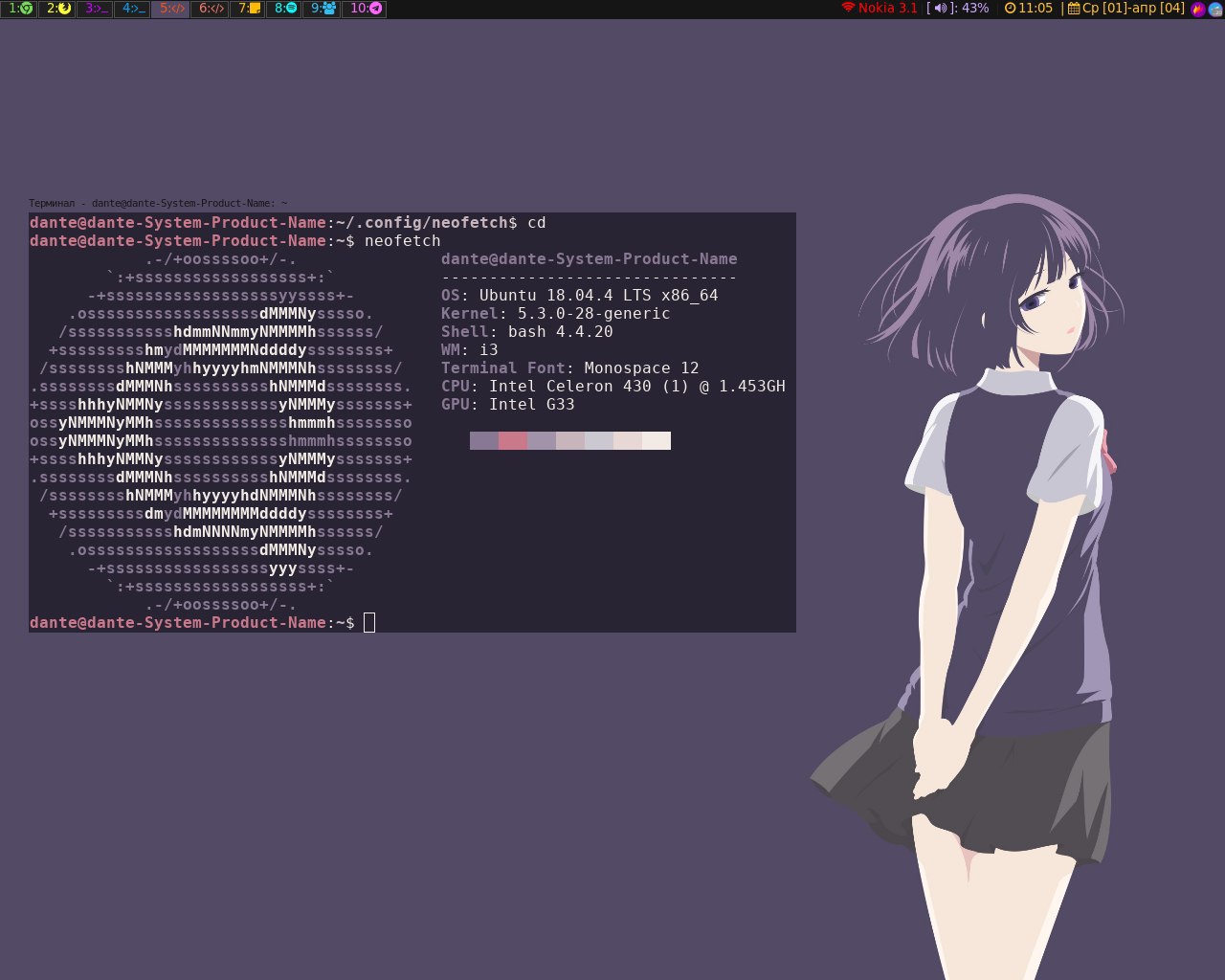1225x980 pixels.
Task: Switch to workspace 8 Spotify icon
Action: [x=284, y=9]
